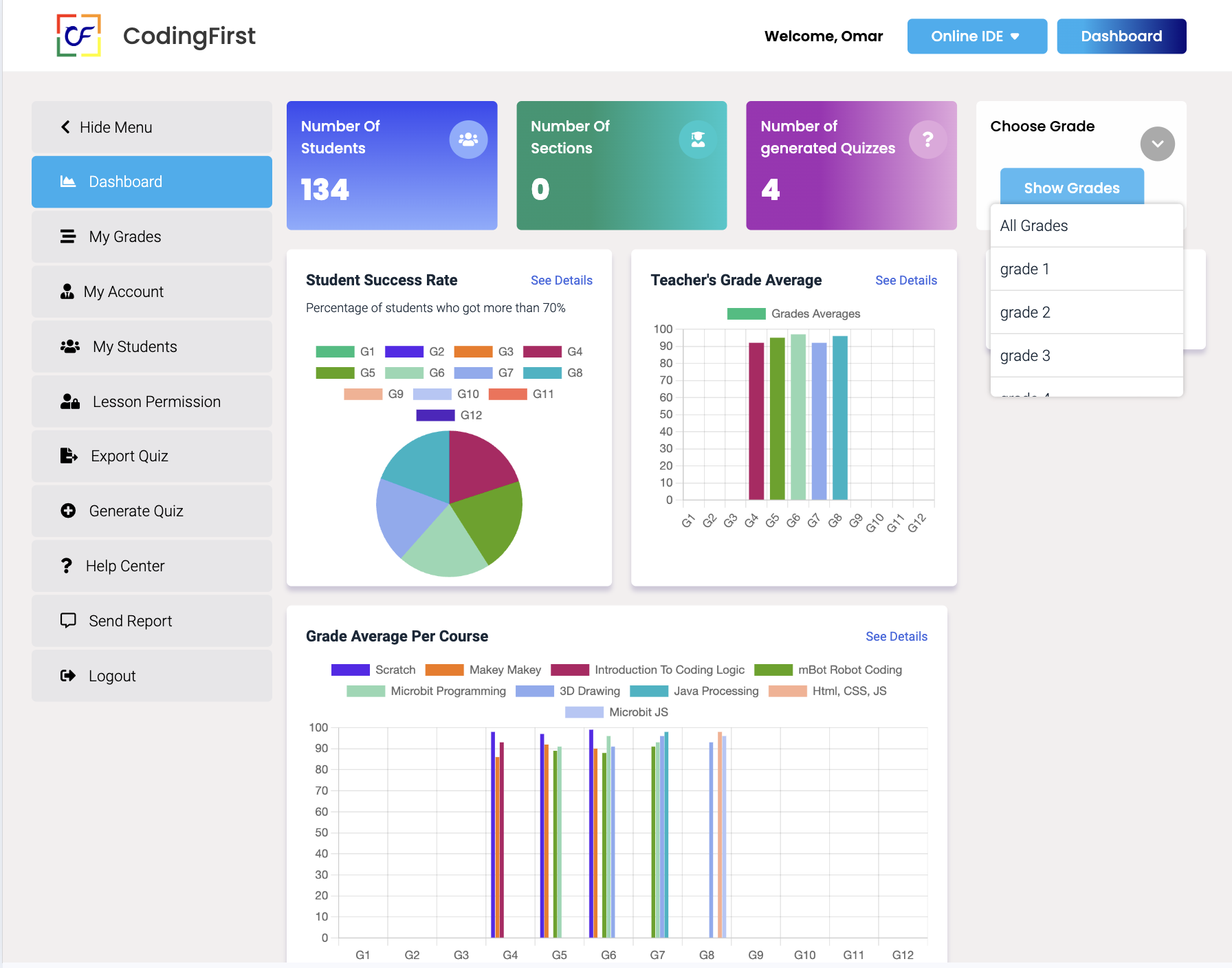Click the G12 color swatch in pie legend
The width and height of the screenshot is (1232, 968).
click(435, 415)
